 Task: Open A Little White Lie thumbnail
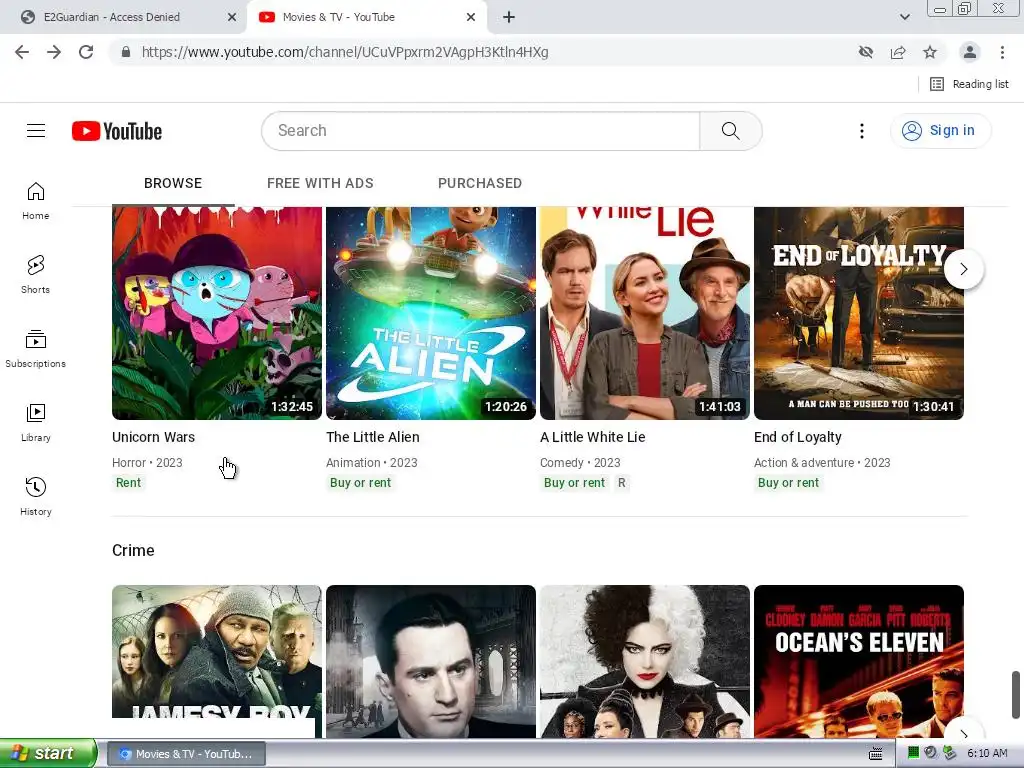(645, 313)
